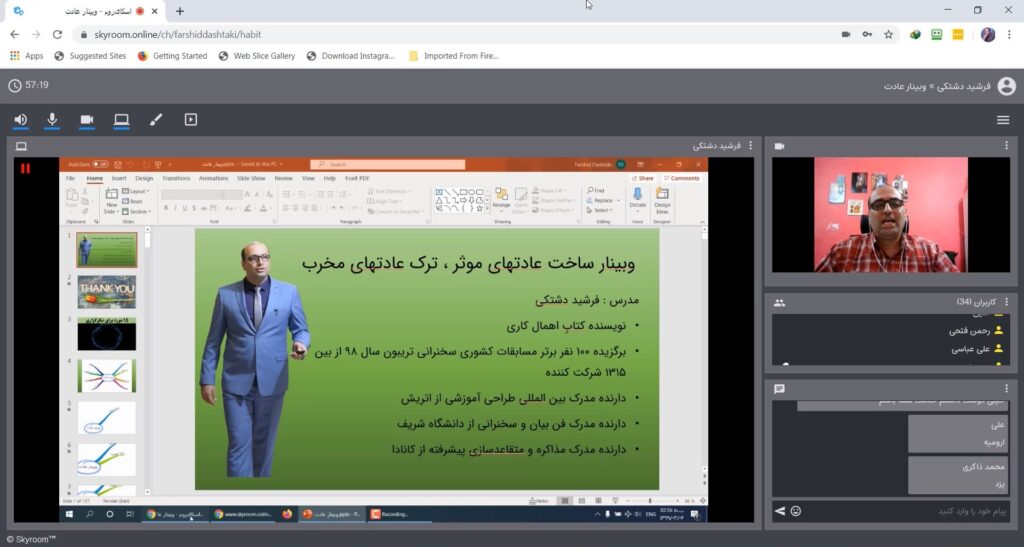Image resolution: width=1024 pixels, height=547 pixels.
Task: Select slide 4 mind map thumbnail
Action: pos(106,375)
